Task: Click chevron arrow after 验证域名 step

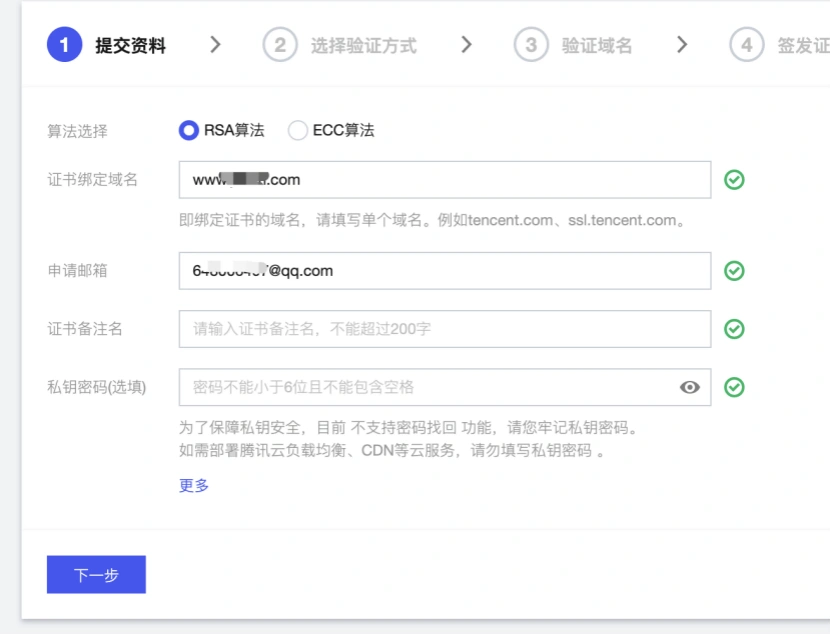Action: tap(682, 45)
